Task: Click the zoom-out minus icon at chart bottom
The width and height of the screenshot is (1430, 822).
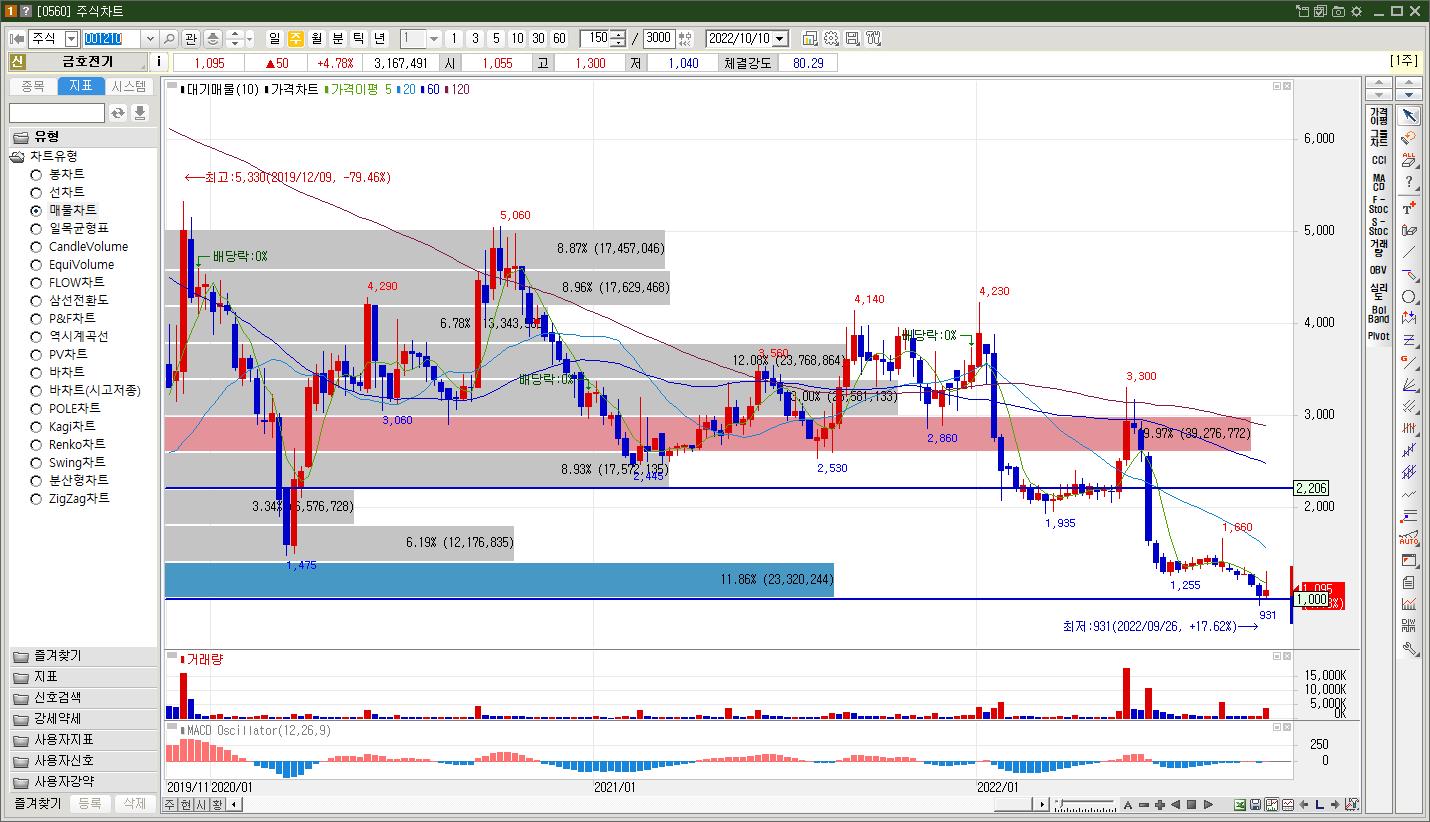Action: pyautogui.click(x=1144, y=805)
